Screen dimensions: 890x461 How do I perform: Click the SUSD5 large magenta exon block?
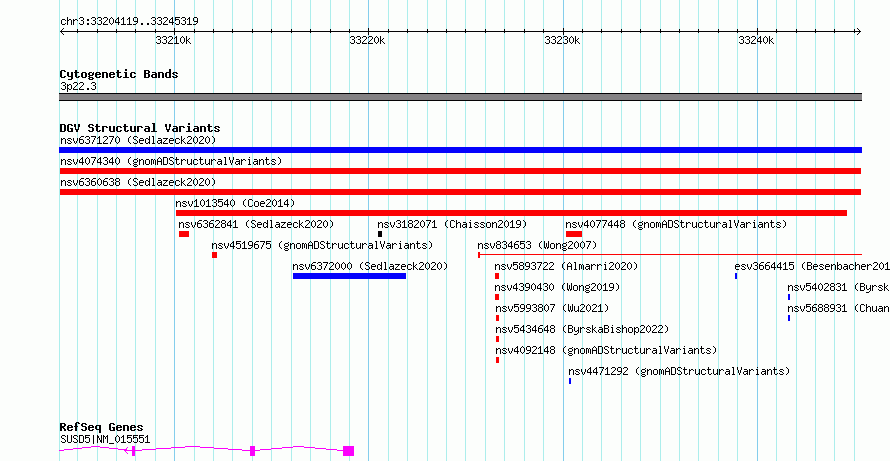click(x=349, y=451)
